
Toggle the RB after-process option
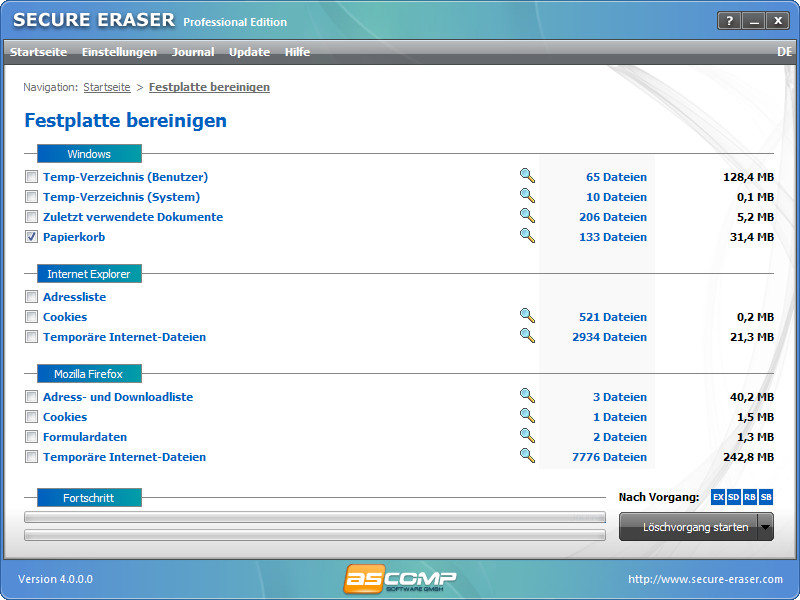coord(749,497)
